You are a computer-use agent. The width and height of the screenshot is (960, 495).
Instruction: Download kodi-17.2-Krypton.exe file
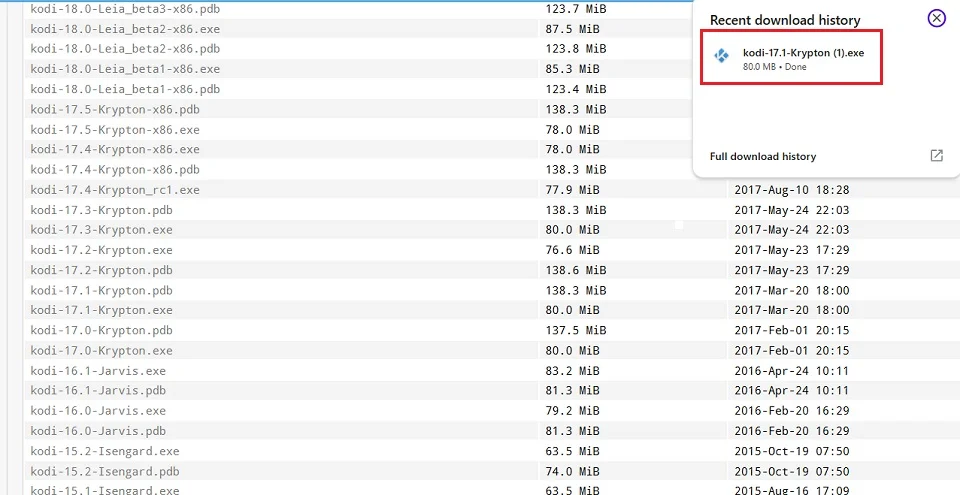pos(102,250)
